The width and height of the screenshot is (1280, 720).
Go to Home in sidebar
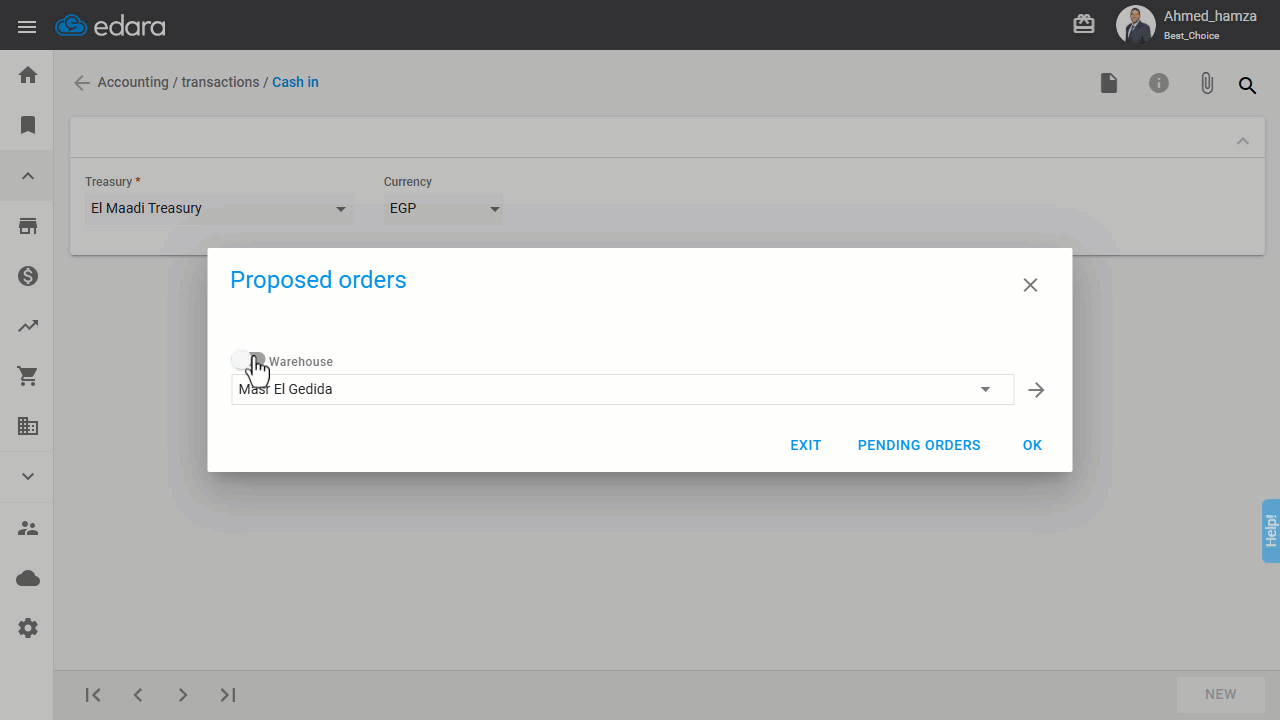coord(28,75)
